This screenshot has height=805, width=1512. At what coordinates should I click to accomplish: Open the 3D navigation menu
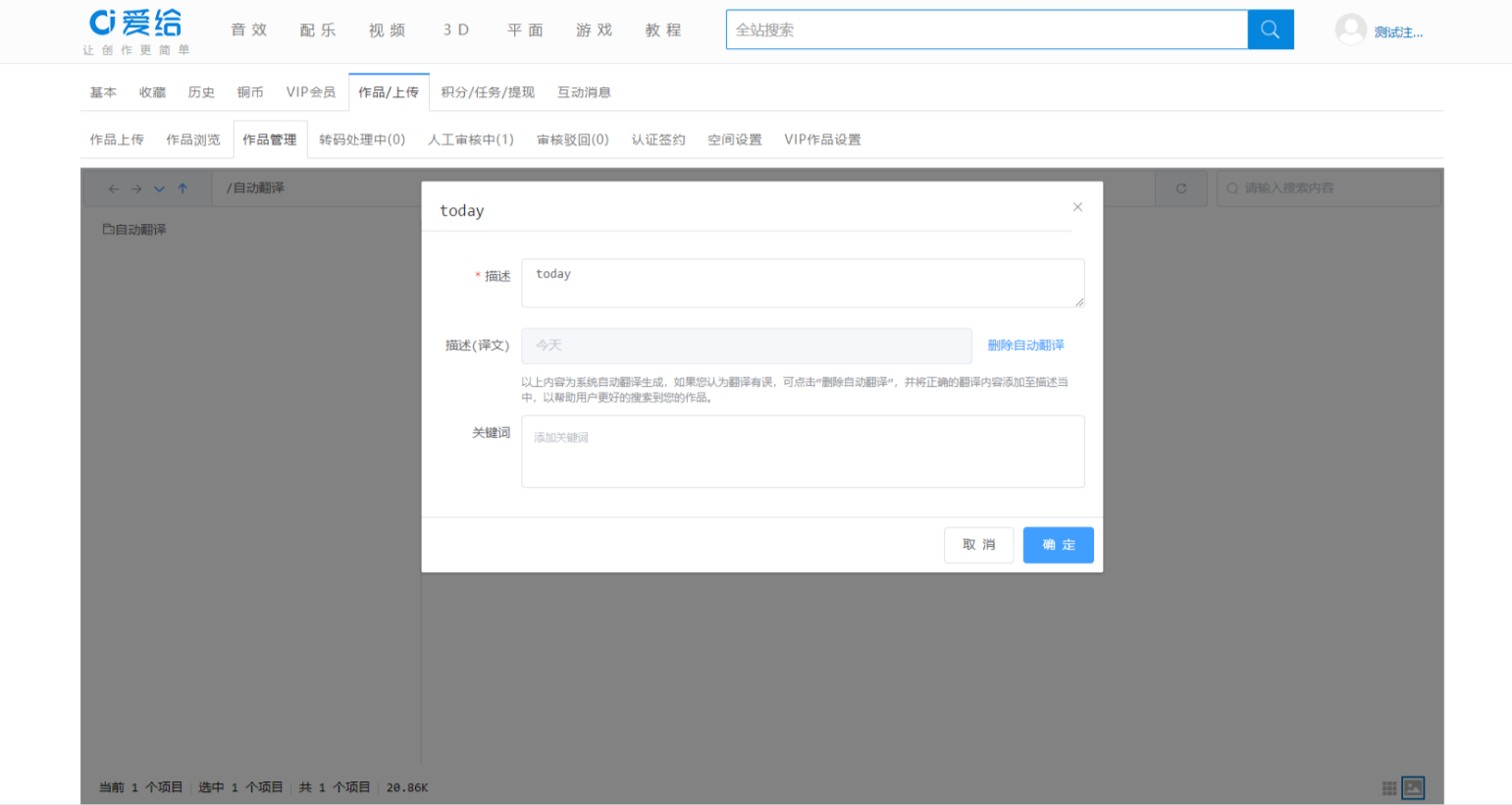456,30
